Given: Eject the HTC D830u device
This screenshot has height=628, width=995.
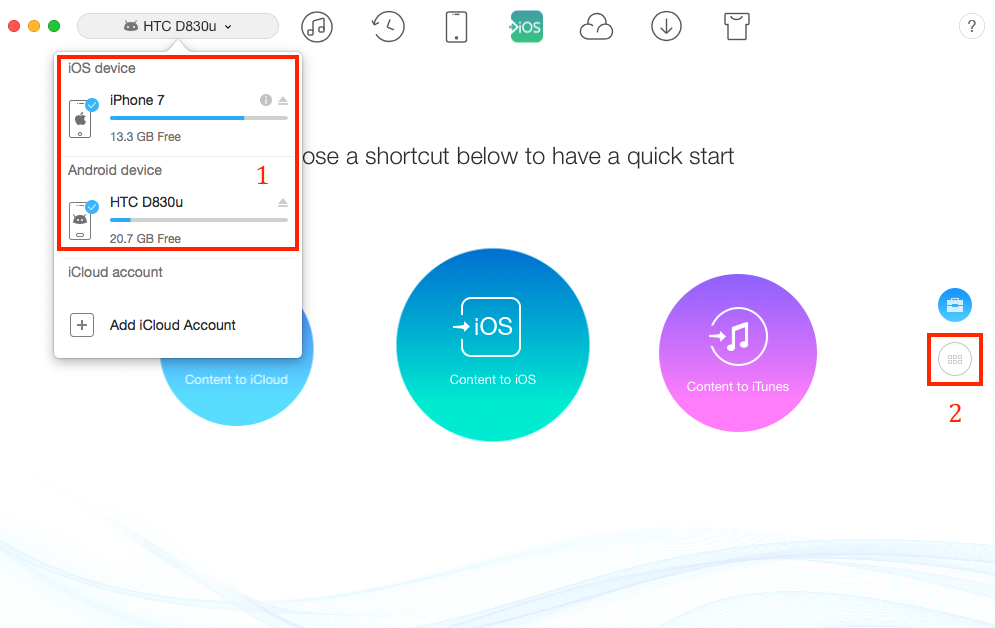Looking at the screenshot, I should (283, 202).
